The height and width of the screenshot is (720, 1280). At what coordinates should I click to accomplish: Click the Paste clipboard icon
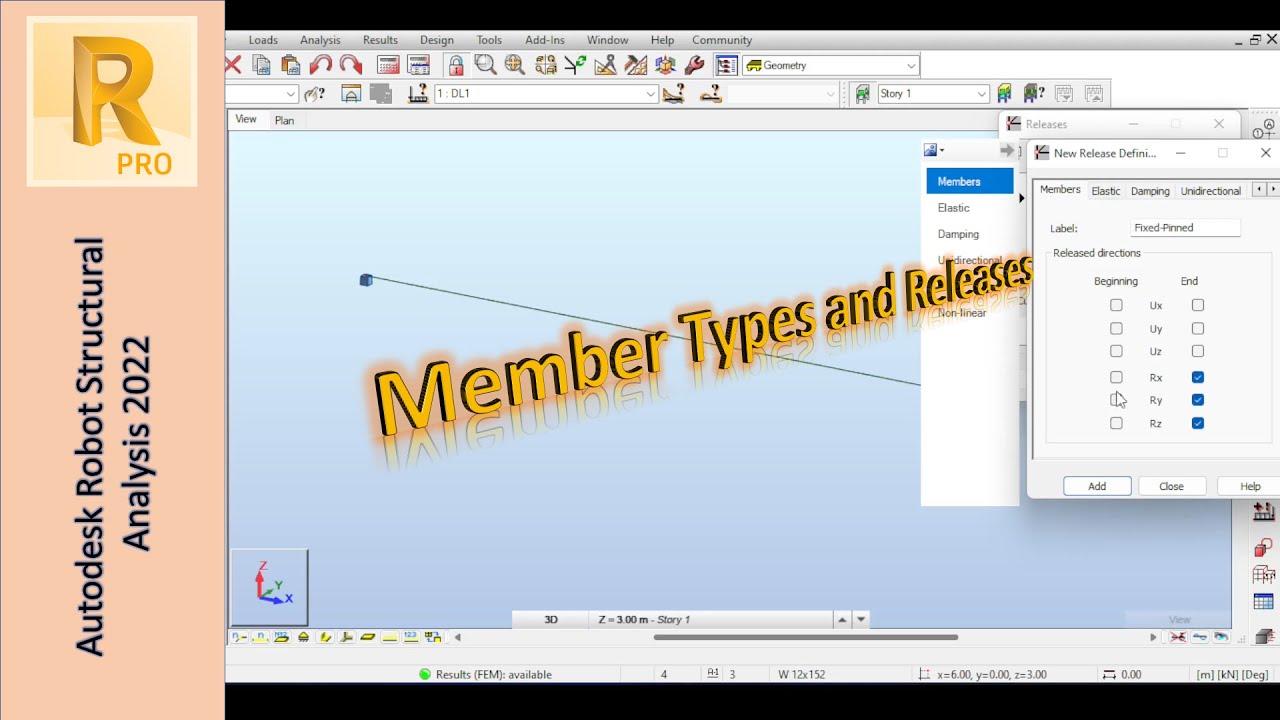click(291, 65)
